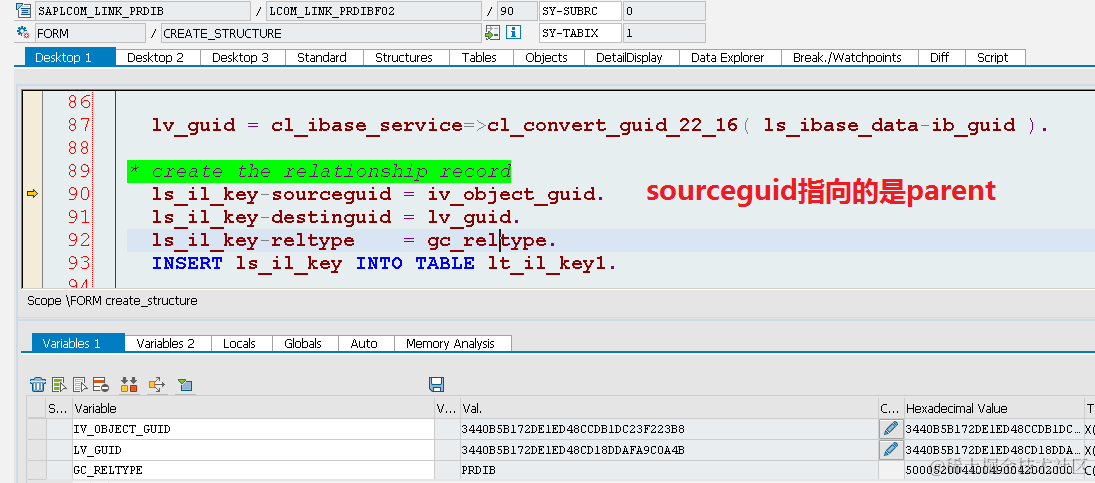Open the Standard tab
This screenshot has width=1095, height=483.
tap(322, 57)
